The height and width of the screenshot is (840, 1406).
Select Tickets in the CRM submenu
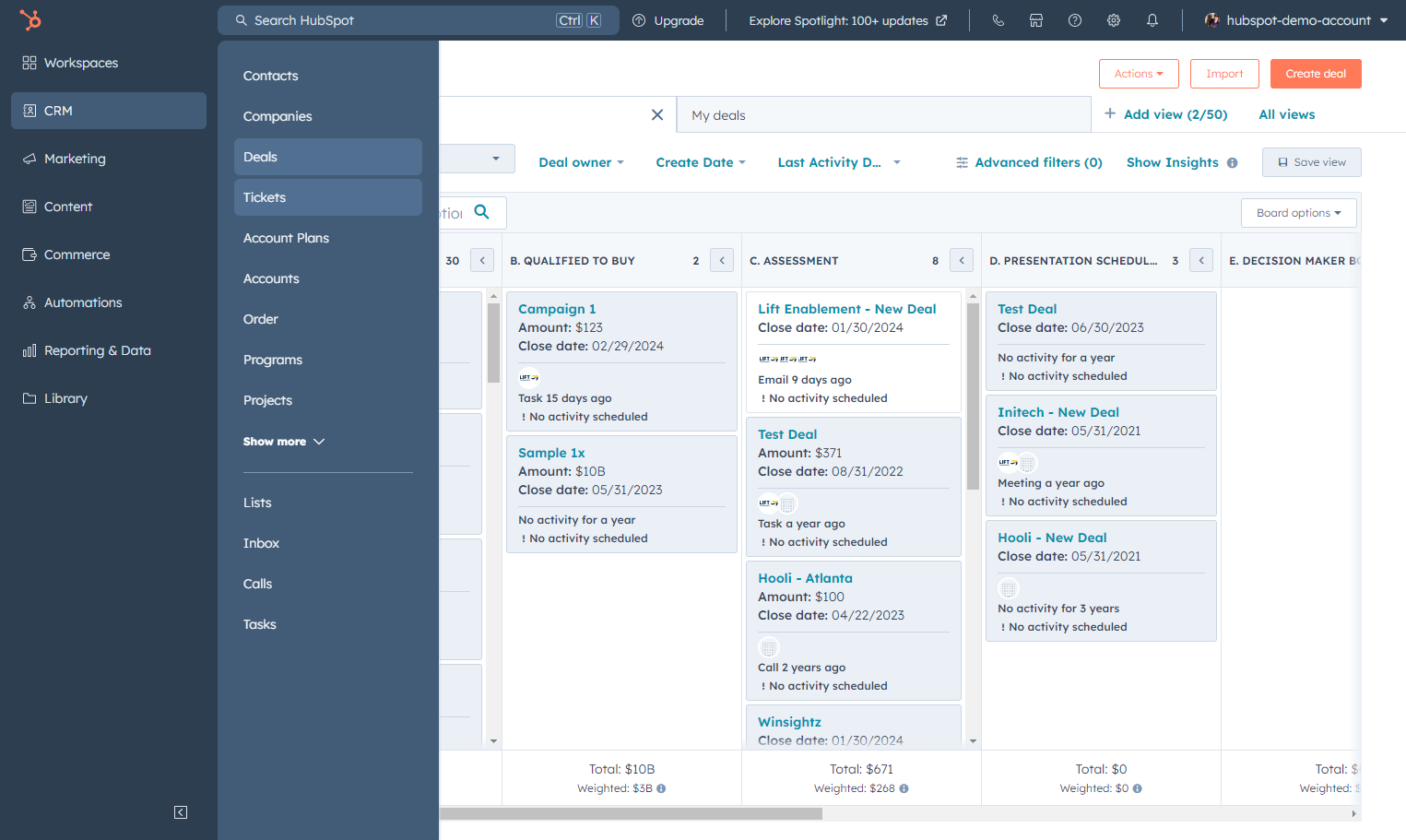click(x=328, y=197)
